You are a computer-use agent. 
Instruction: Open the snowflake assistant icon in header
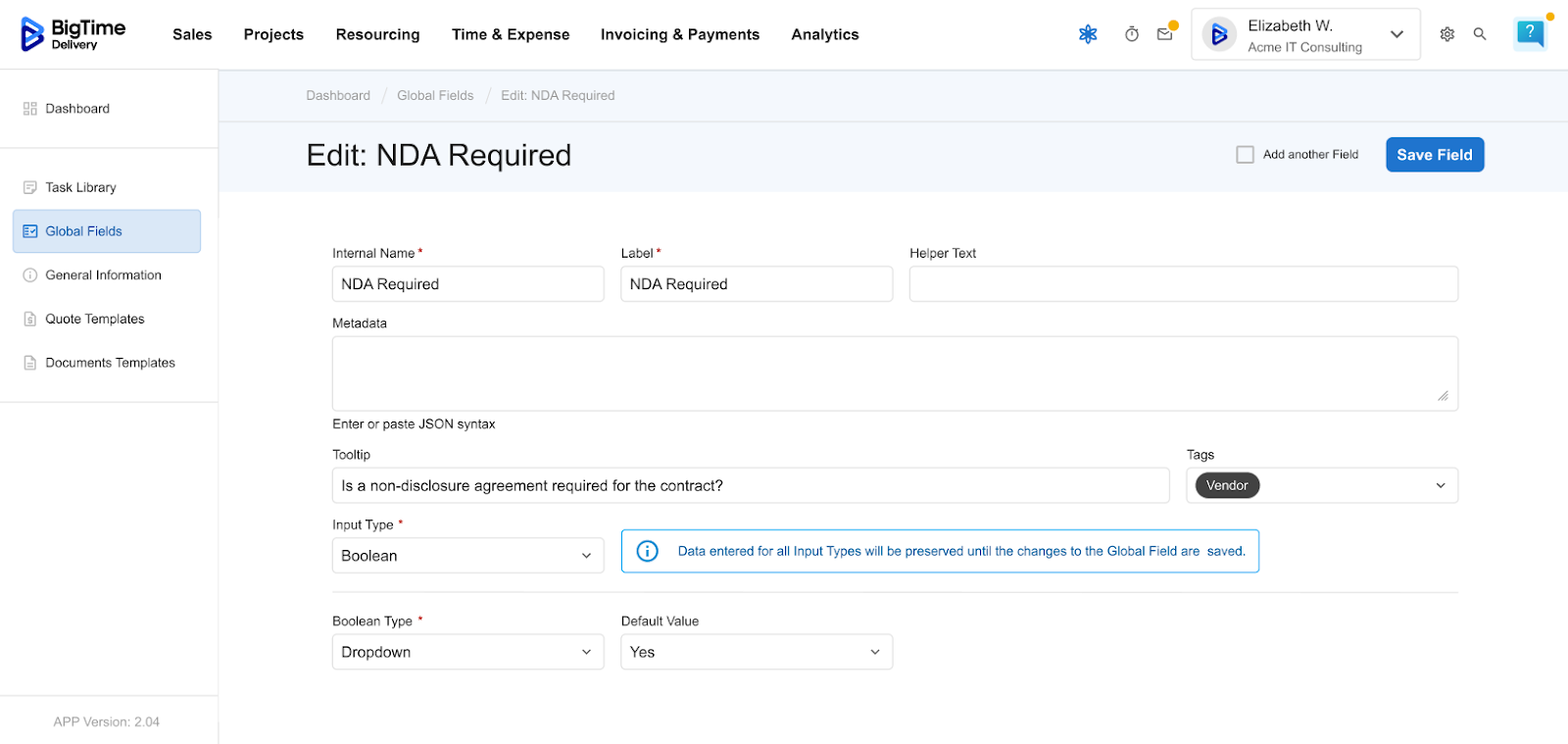1088,34
